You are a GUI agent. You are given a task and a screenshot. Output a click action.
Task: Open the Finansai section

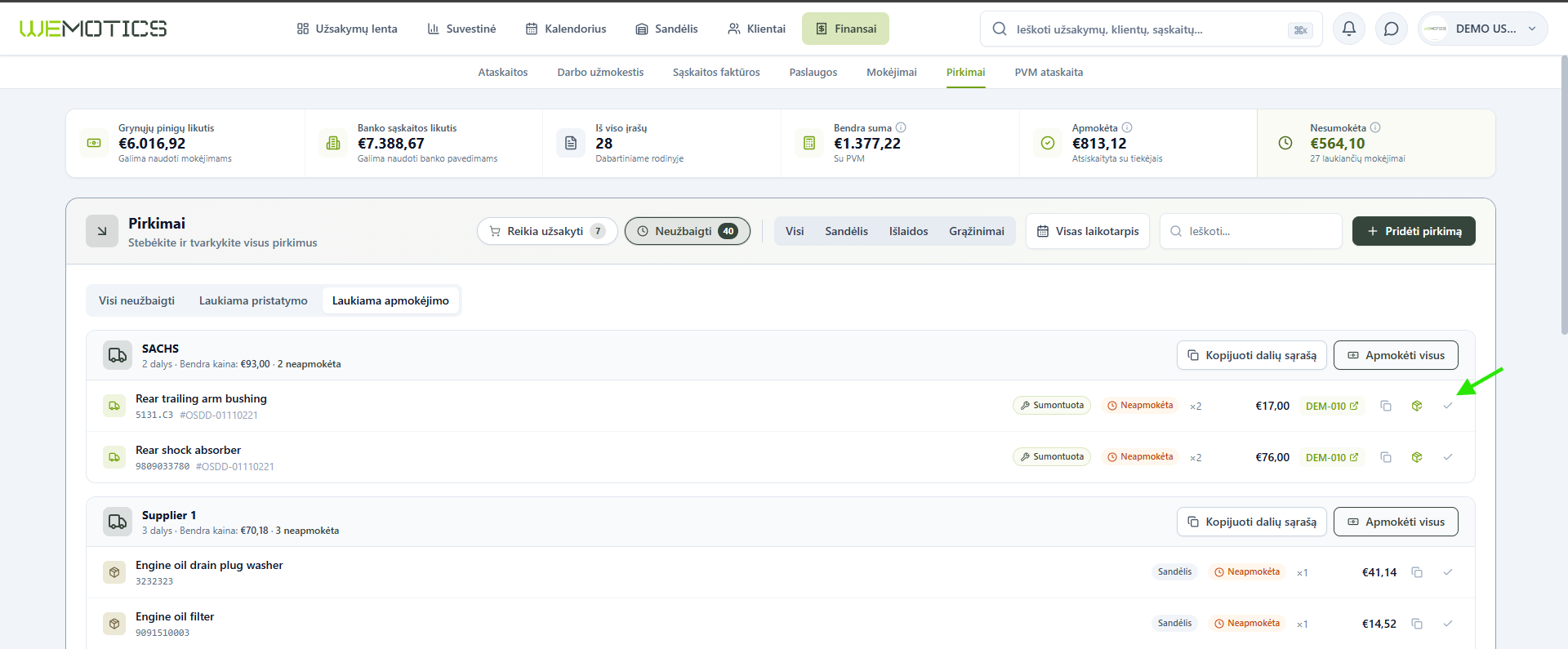coord(845,29)
